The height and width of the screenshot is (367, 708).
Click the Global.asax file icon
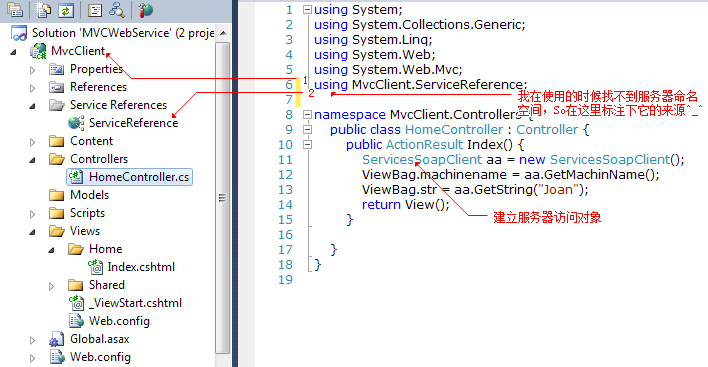tap(56, 339)
